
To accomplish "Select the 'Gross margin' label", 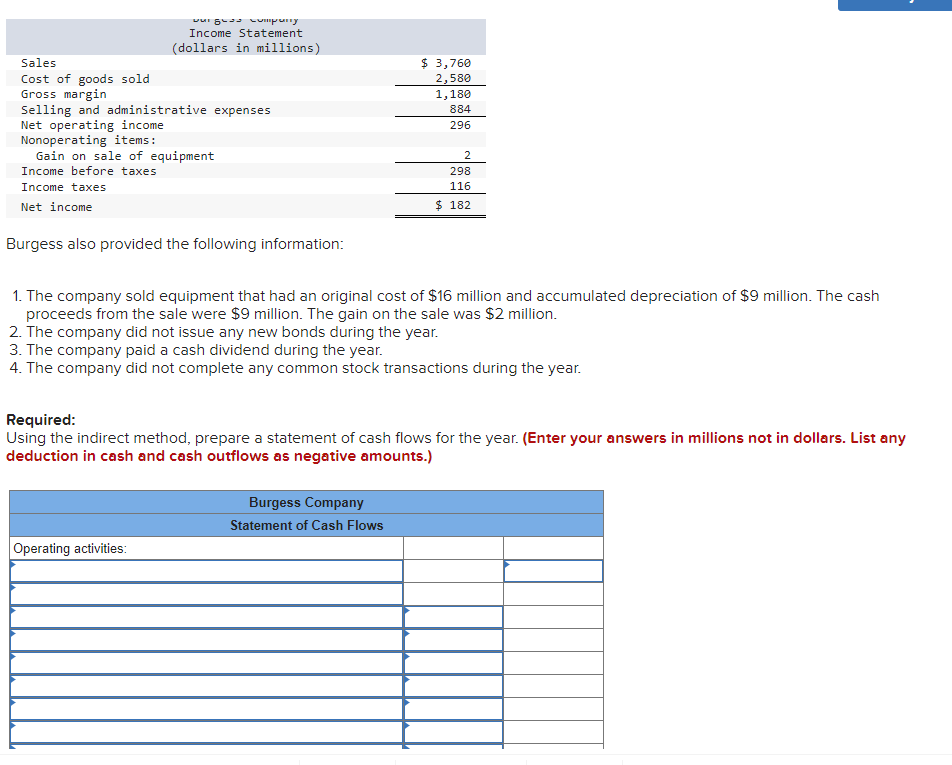I will click(x=64, y=94).
